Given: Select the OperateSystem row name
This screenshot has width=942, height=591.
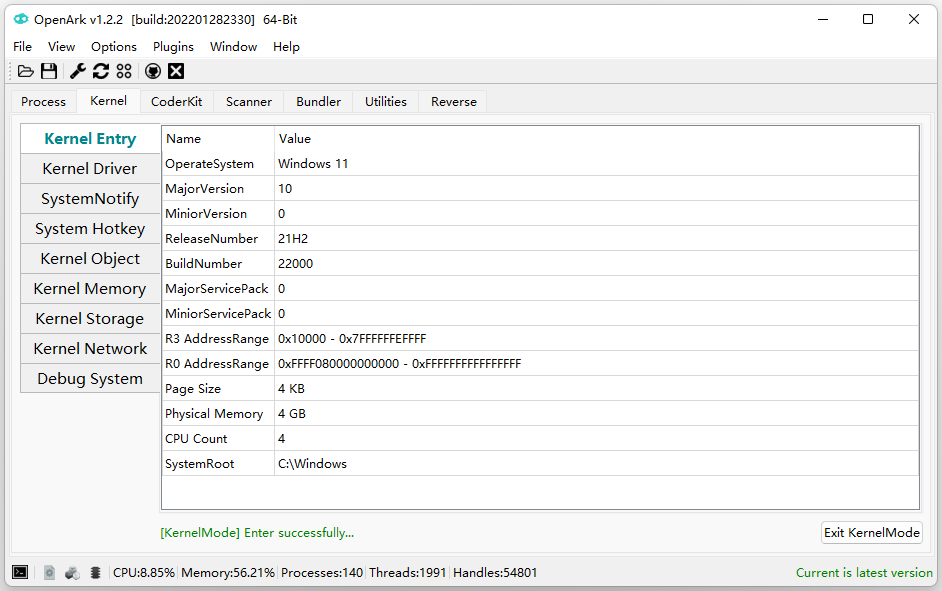Looking at the screenshot, I should [209, 164].
